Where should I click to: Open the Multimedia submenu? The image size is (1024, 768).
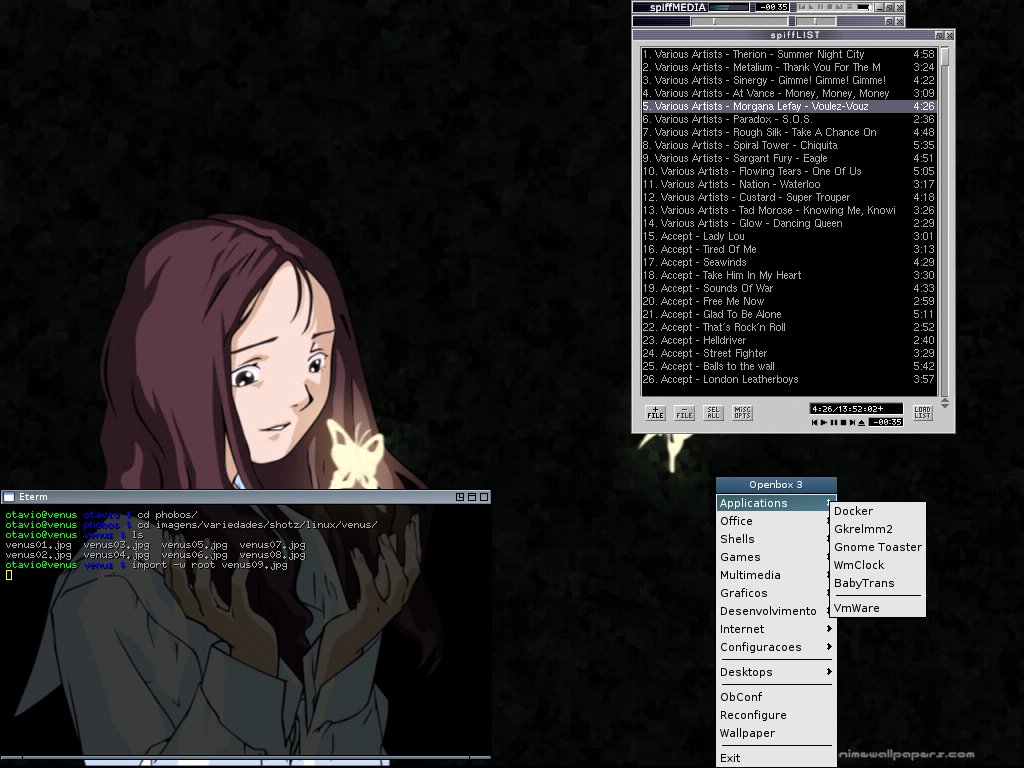(x=776, y=575)
